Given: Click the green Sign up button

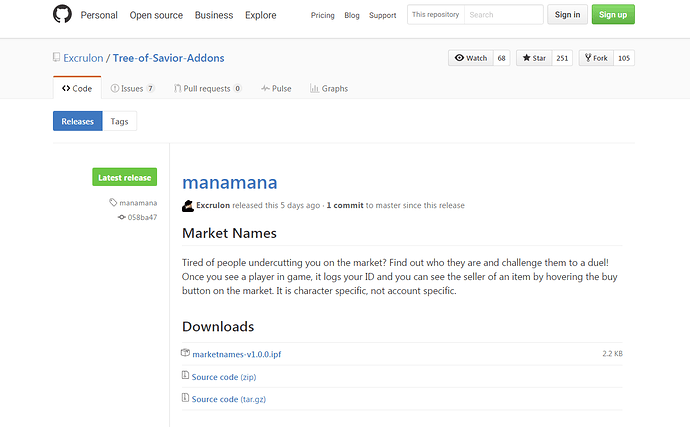Looking at the screenshot, I should click(612, 15).
